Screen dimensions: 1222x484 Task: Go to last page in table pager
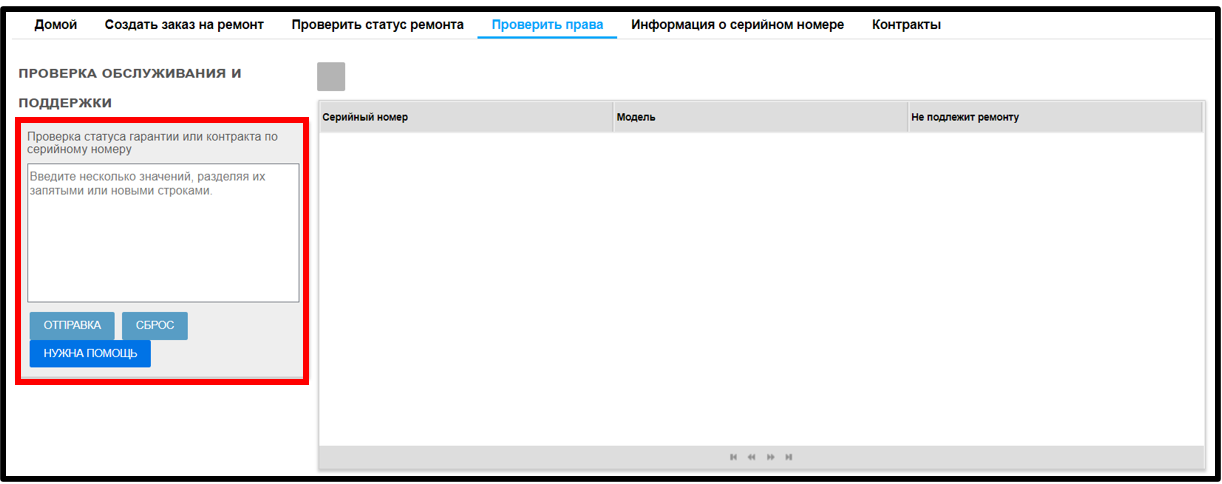click(x=789, y=457)
